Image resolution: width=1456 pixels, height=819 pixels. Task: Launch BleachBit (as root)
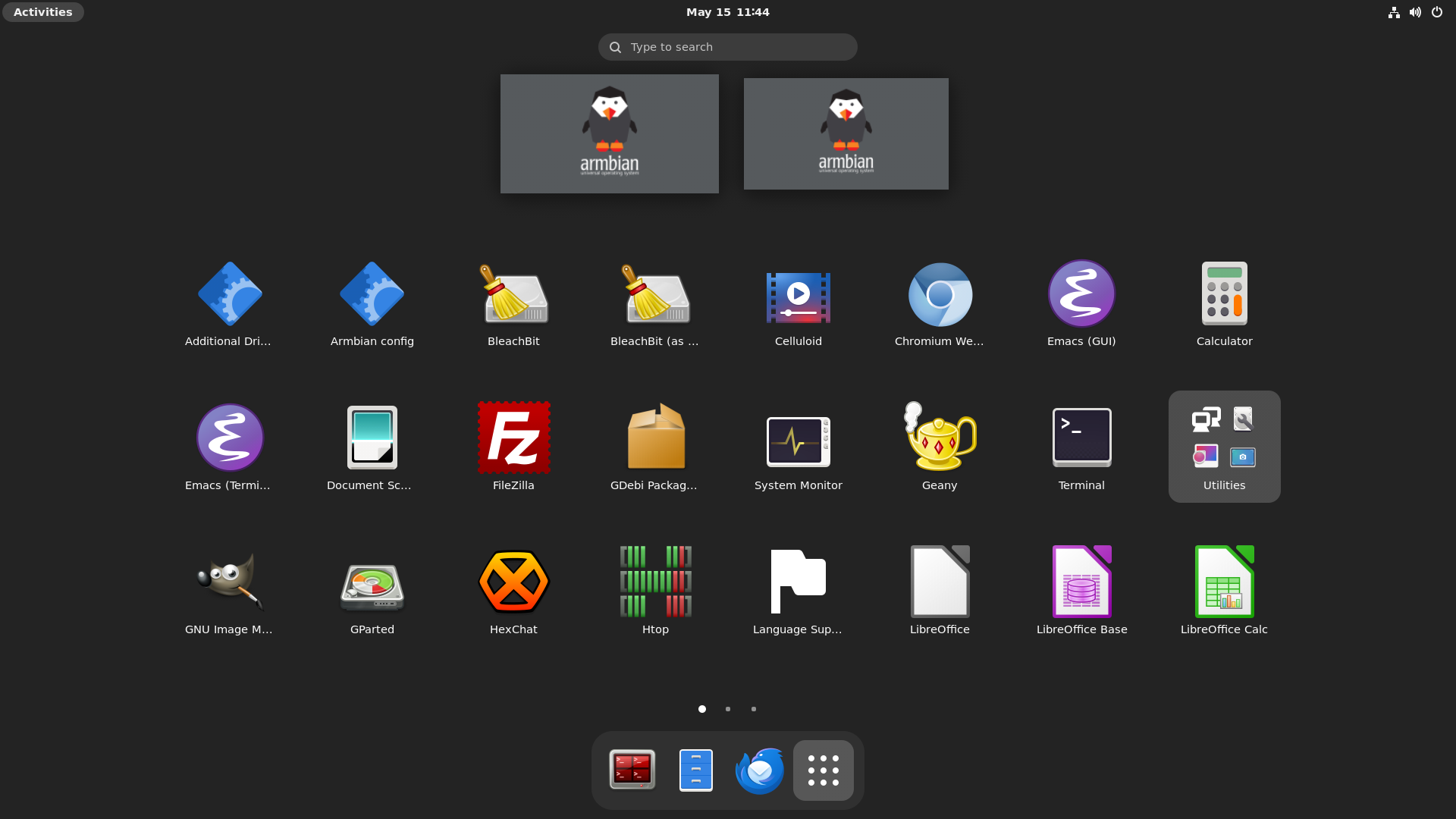tap(655, 303)
